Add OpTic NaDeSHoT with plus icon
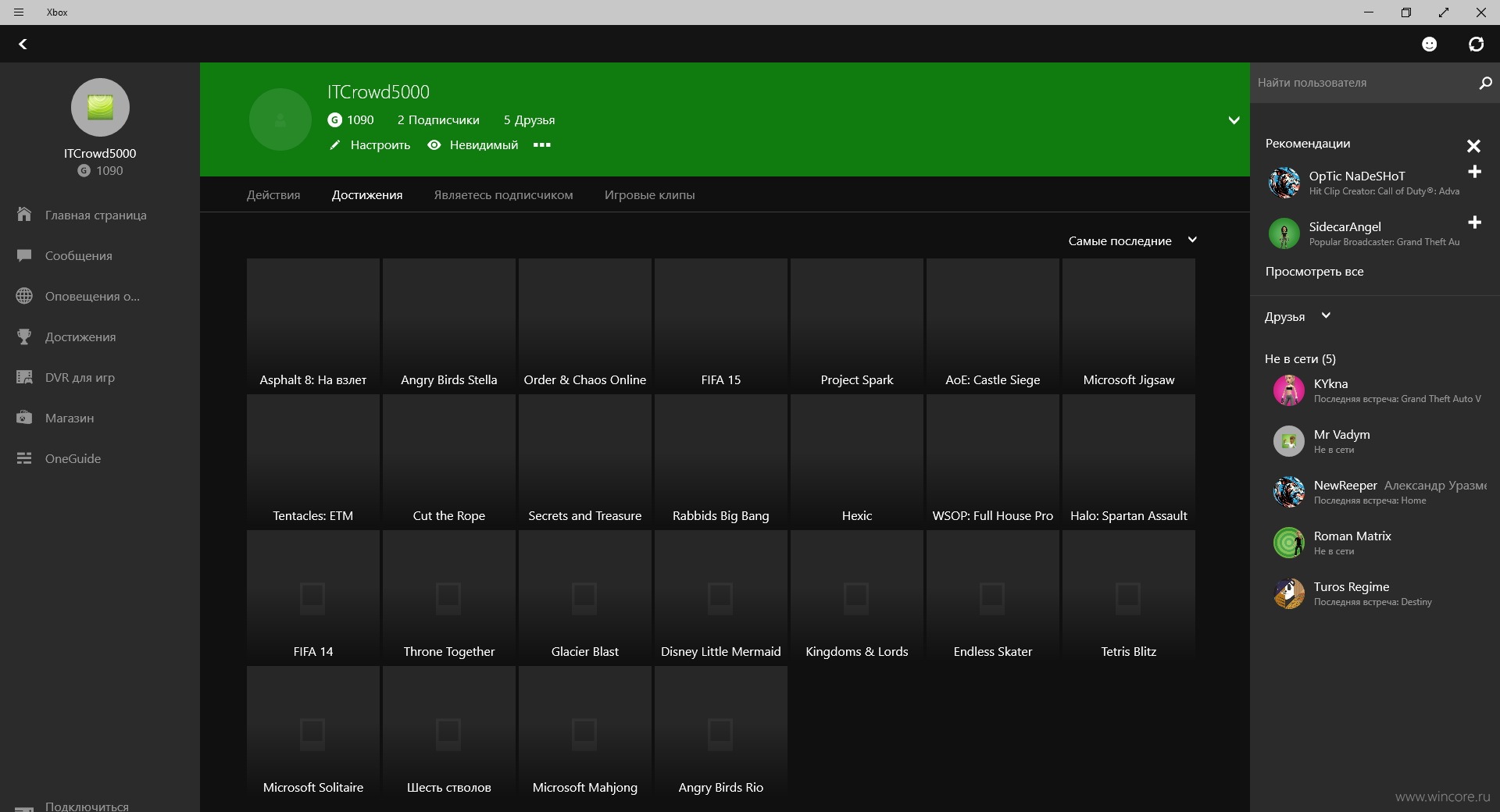Image resolution: width=1500 pixels, height=812 pixels. coord(1474,172)
